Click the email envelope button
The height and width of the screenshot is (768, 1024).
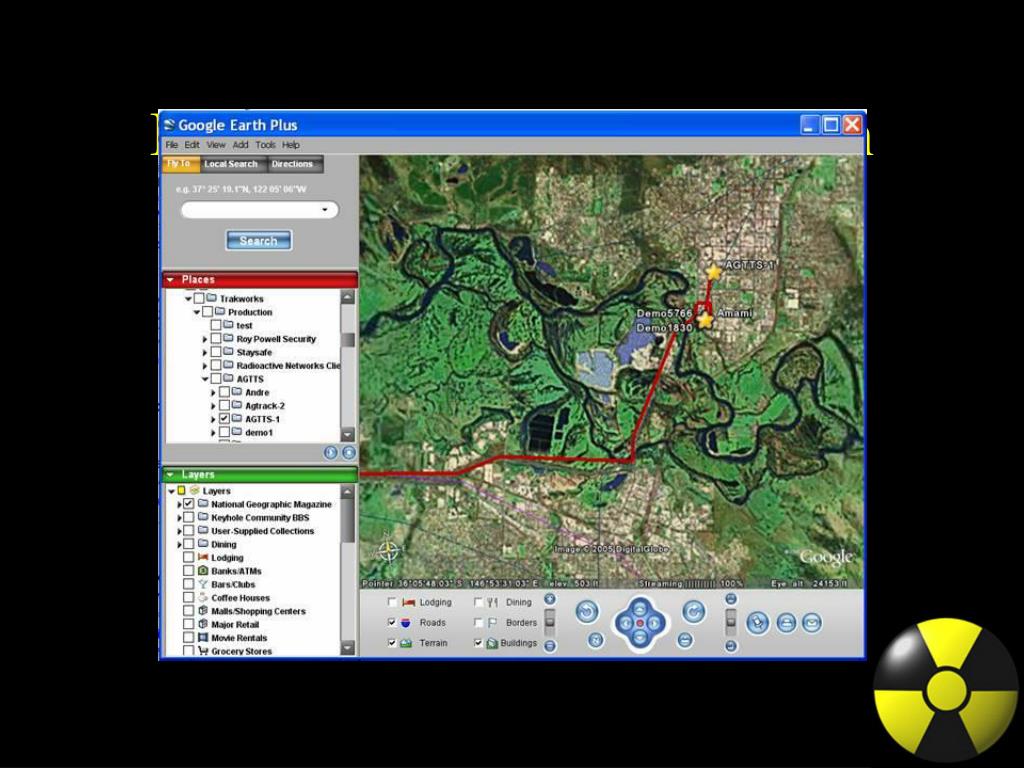pos(812,622)
